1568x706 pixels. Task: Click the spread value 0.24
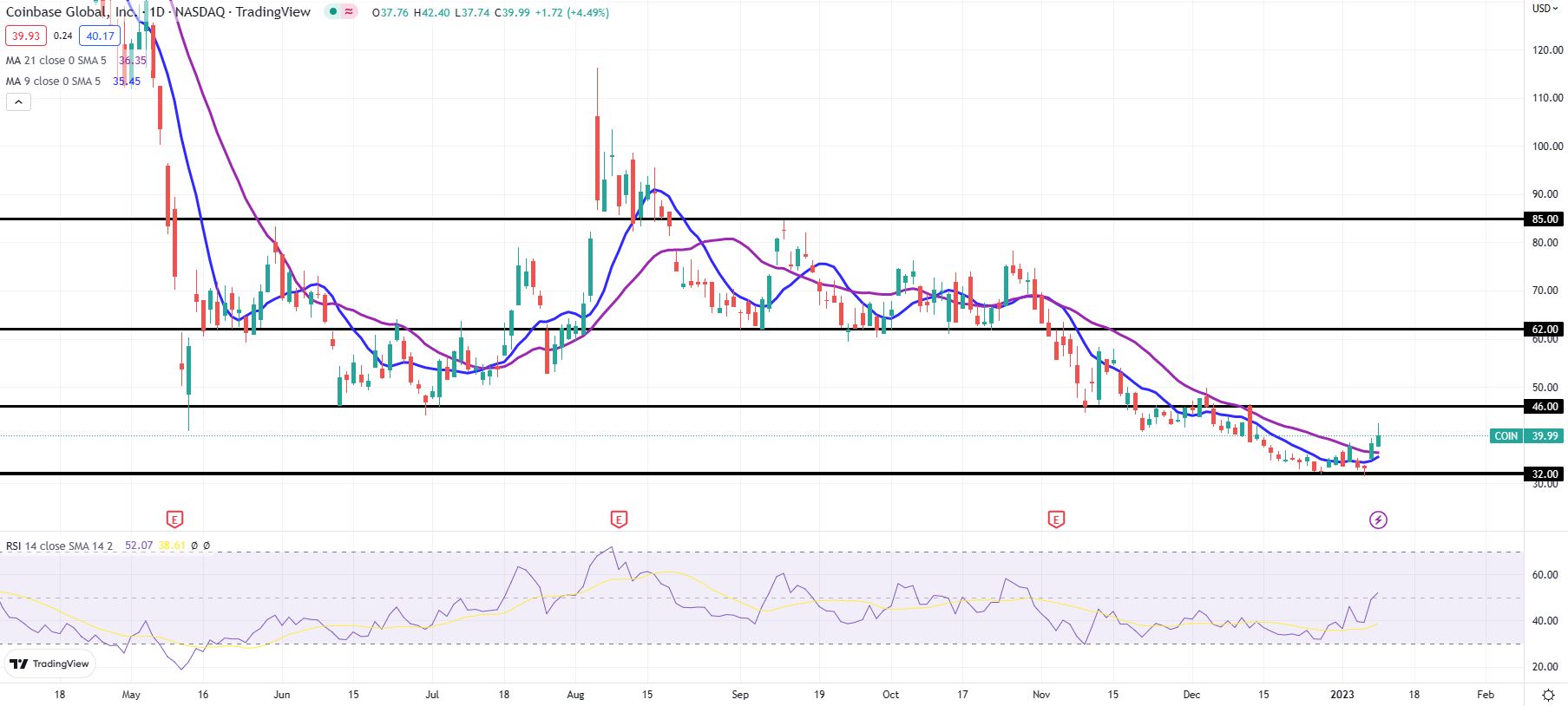click(x=62, y=36)
